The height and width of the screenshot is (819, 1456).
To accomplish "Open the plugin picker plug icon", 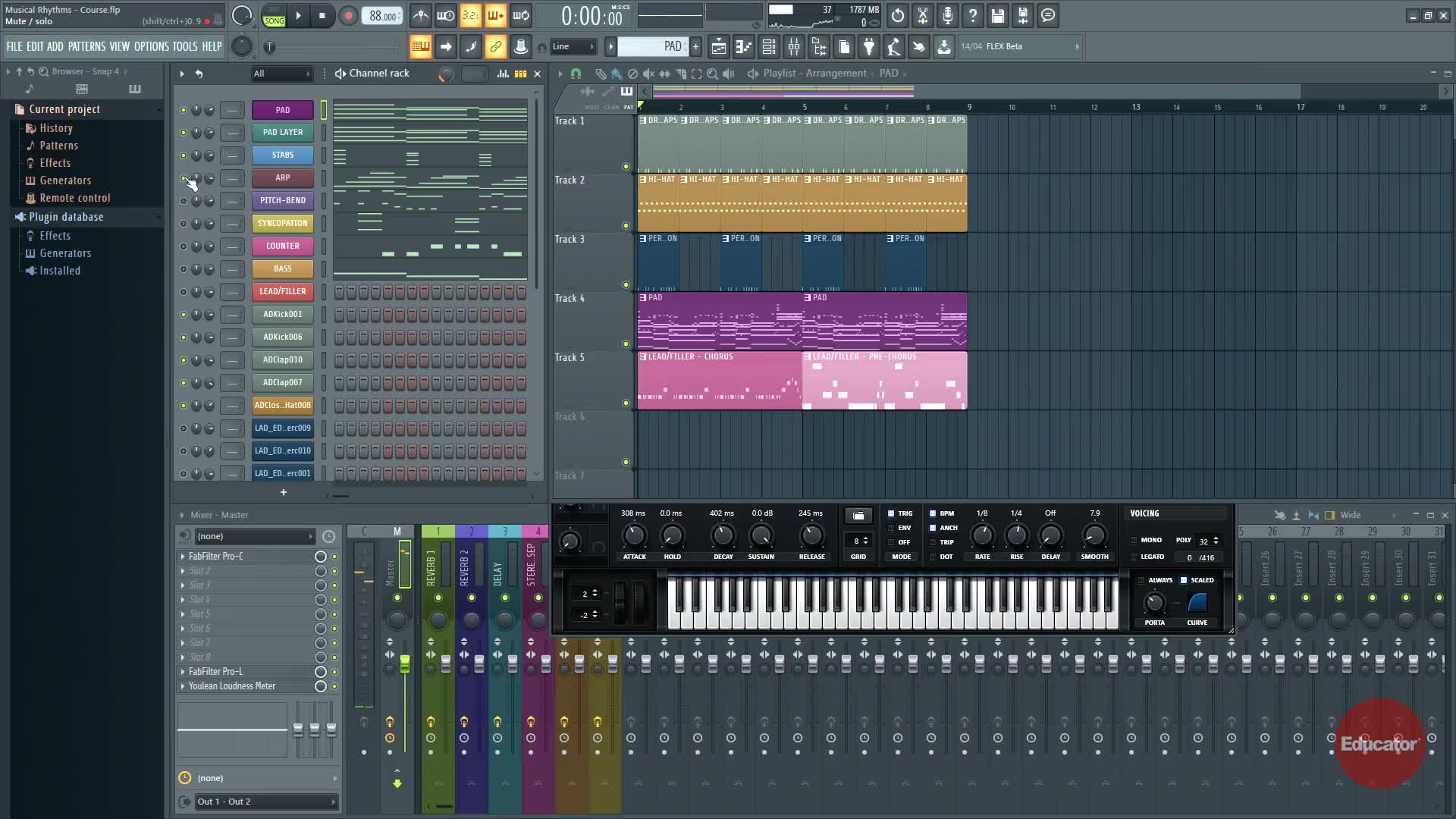I will click(x=869, y=47).
